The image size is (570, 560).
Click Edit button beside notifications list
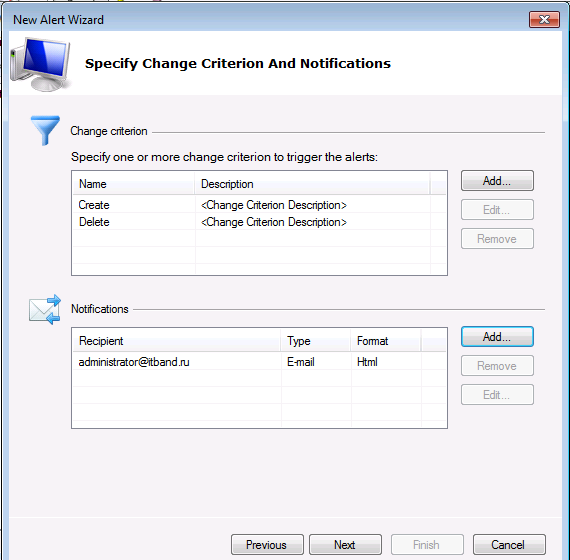click(x=497, y=395)
